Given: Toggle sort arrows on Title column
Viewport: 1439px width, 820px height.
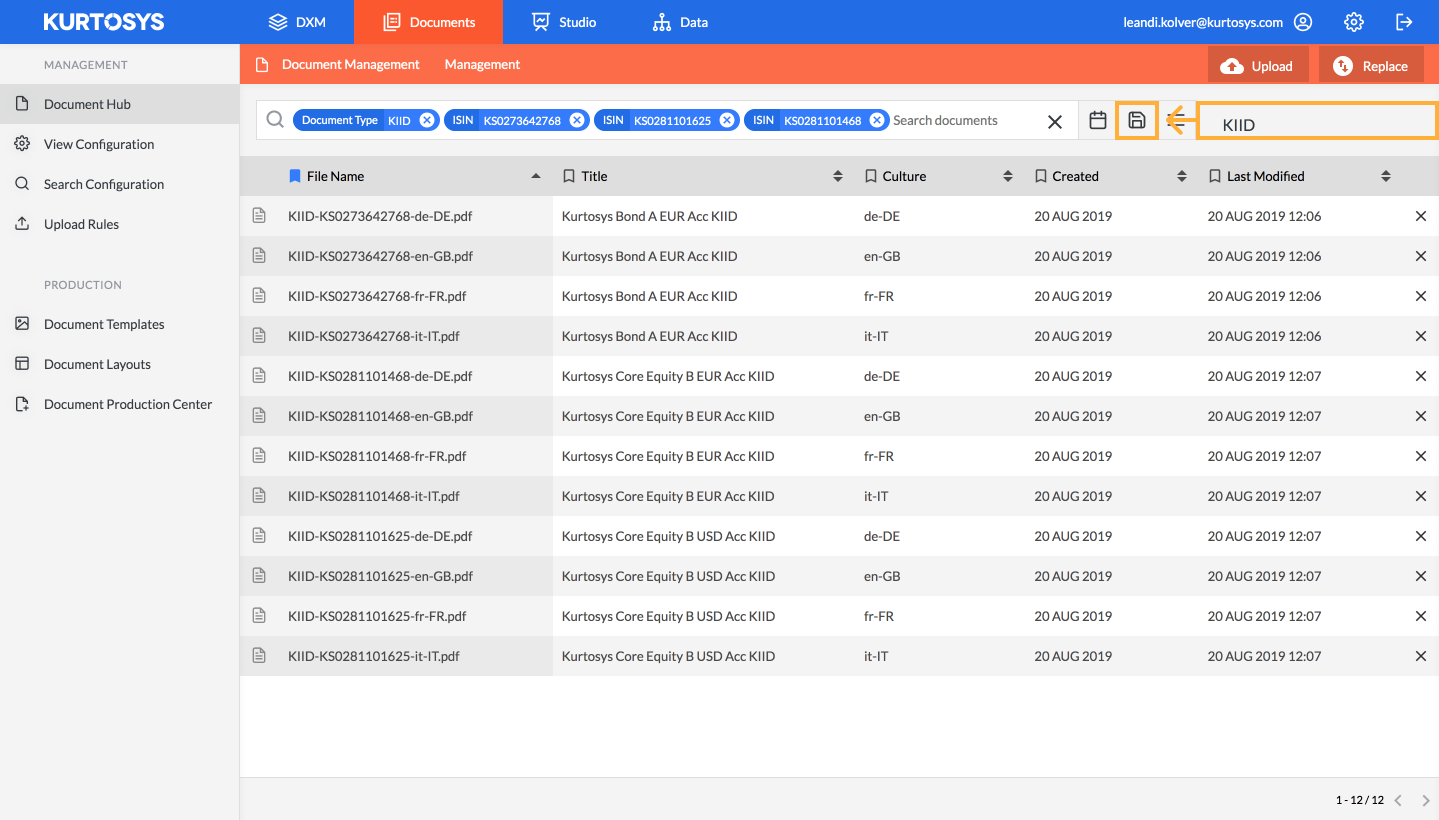Looking at the screenshot, I should pyautogui.click(x=838, y=176).
